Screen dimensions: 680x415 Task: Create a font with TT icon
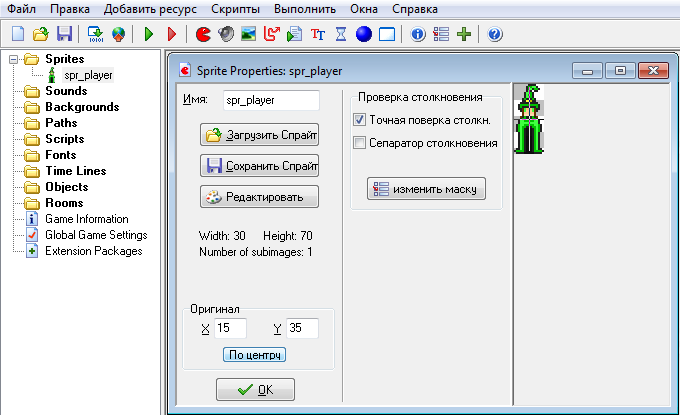318,34
